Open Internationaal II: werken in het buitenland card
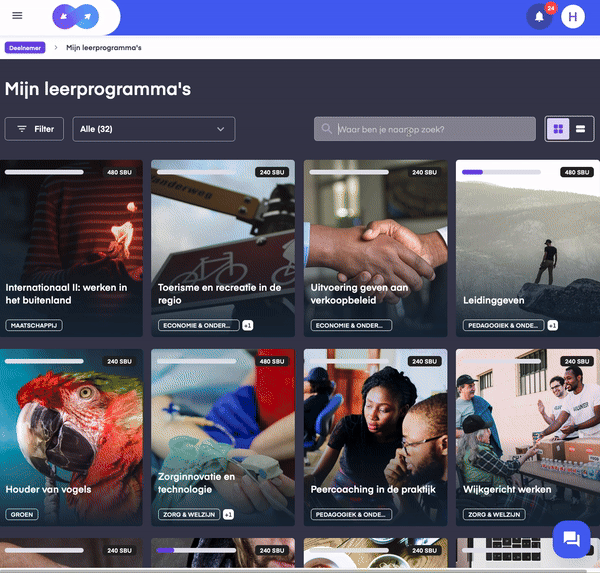 click(x=71, y=248)
